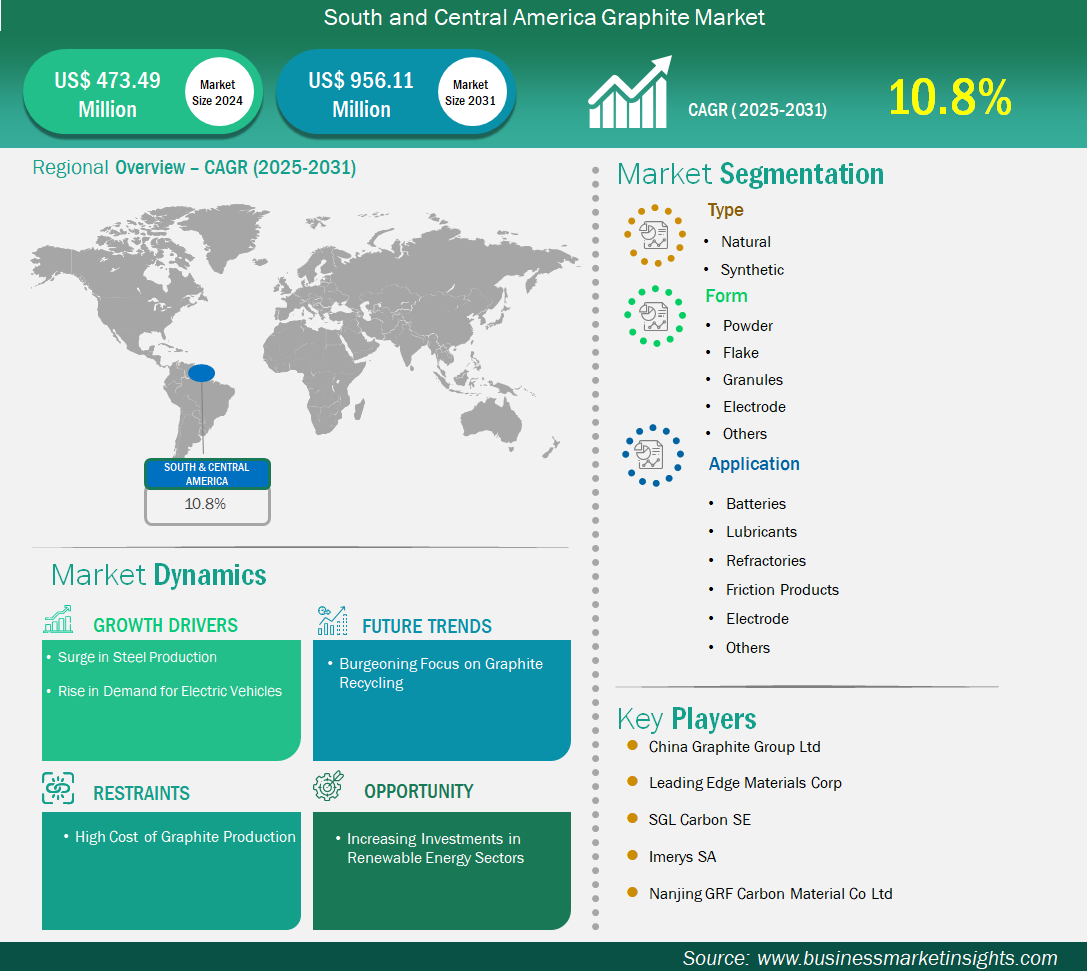Click the US$ 473.49 Million market size badge
The height and width of the screenshot is (971, 1088).
click(143, 92)
